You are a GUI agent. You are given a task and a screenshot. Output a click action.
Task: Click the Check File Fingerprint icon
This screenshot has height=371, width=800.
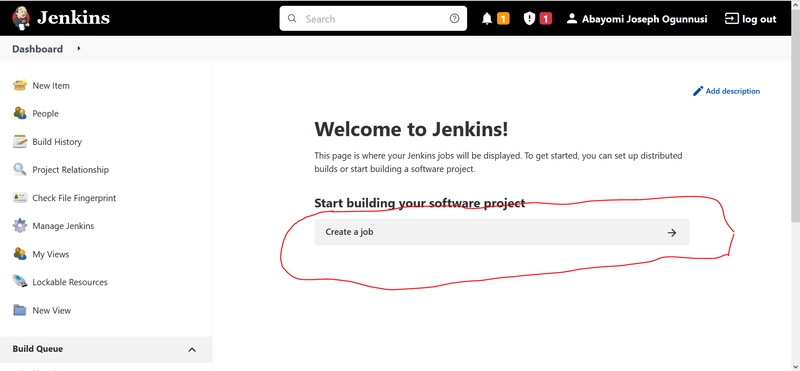[19, 197]
